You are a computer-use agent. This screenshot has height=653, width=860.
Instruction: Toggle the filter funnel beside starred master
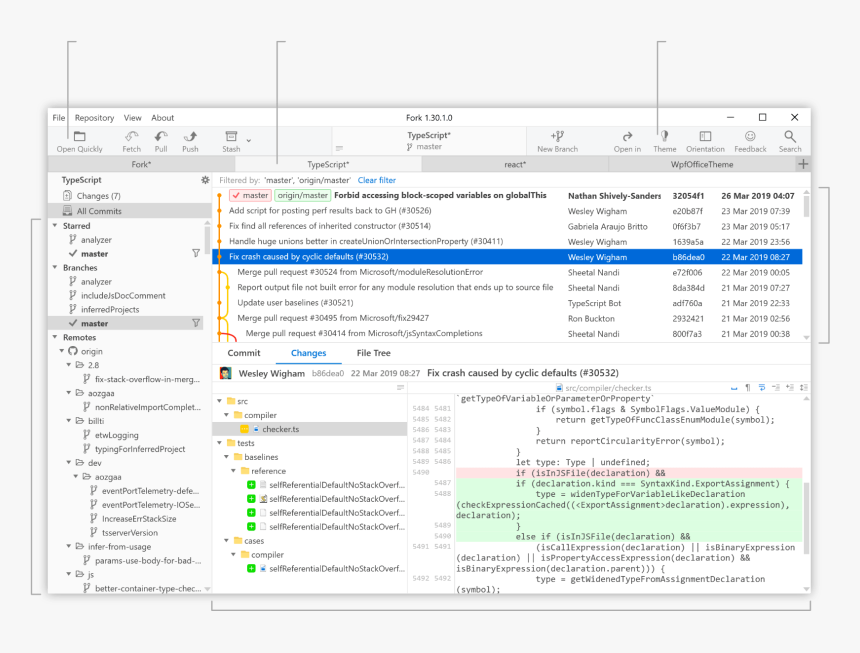click(196, 254)
